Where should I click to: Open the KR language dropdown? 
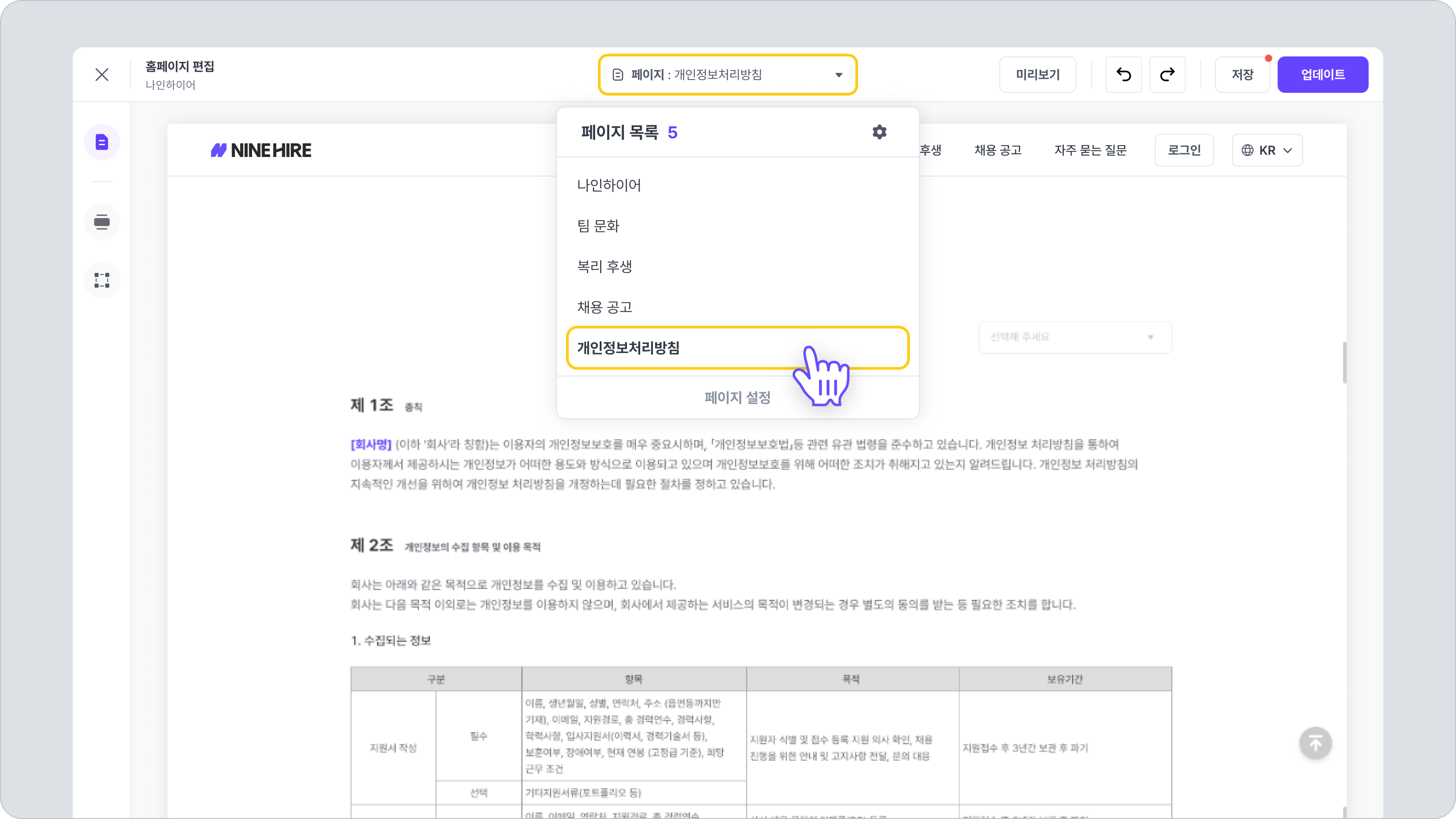tap(1267, 150)
